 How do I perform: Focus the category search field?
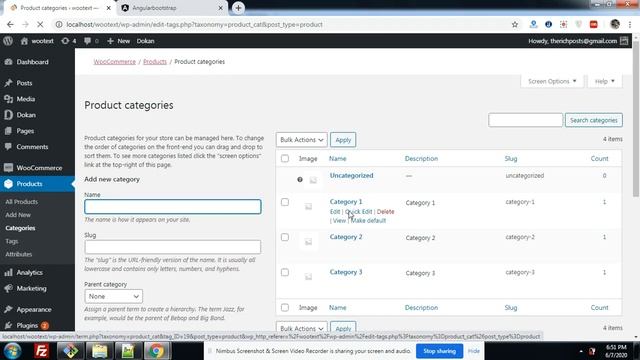tap(525, 120)
